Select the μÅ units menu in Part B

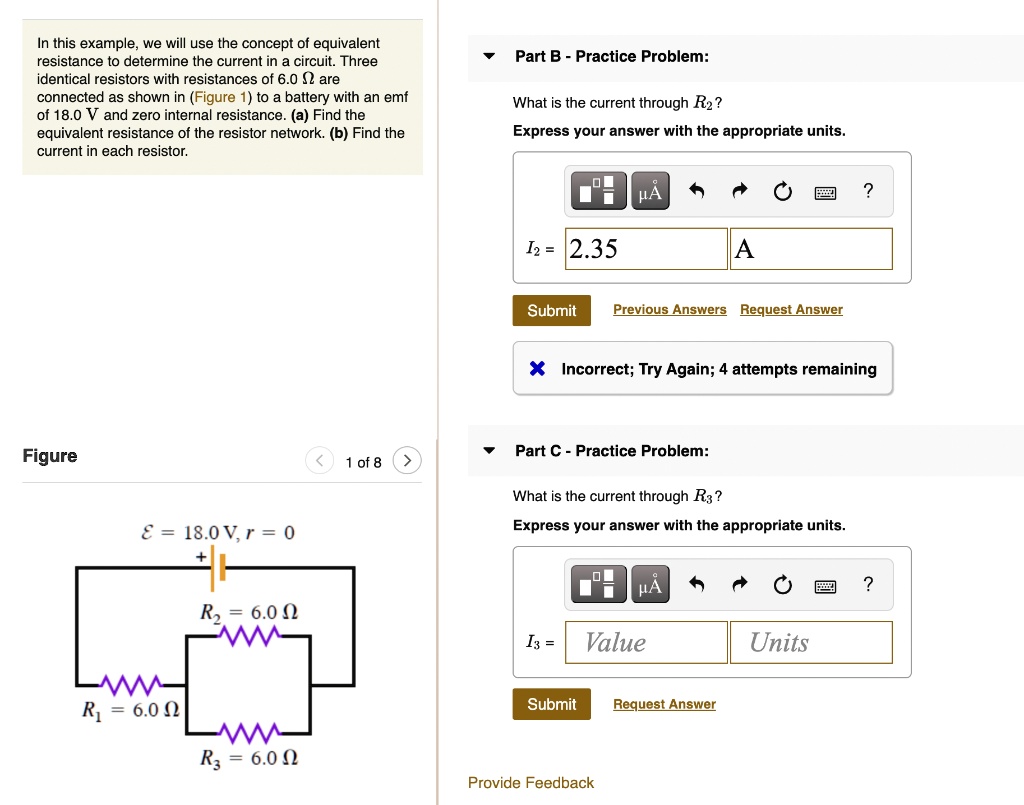[x=650, y=190]
